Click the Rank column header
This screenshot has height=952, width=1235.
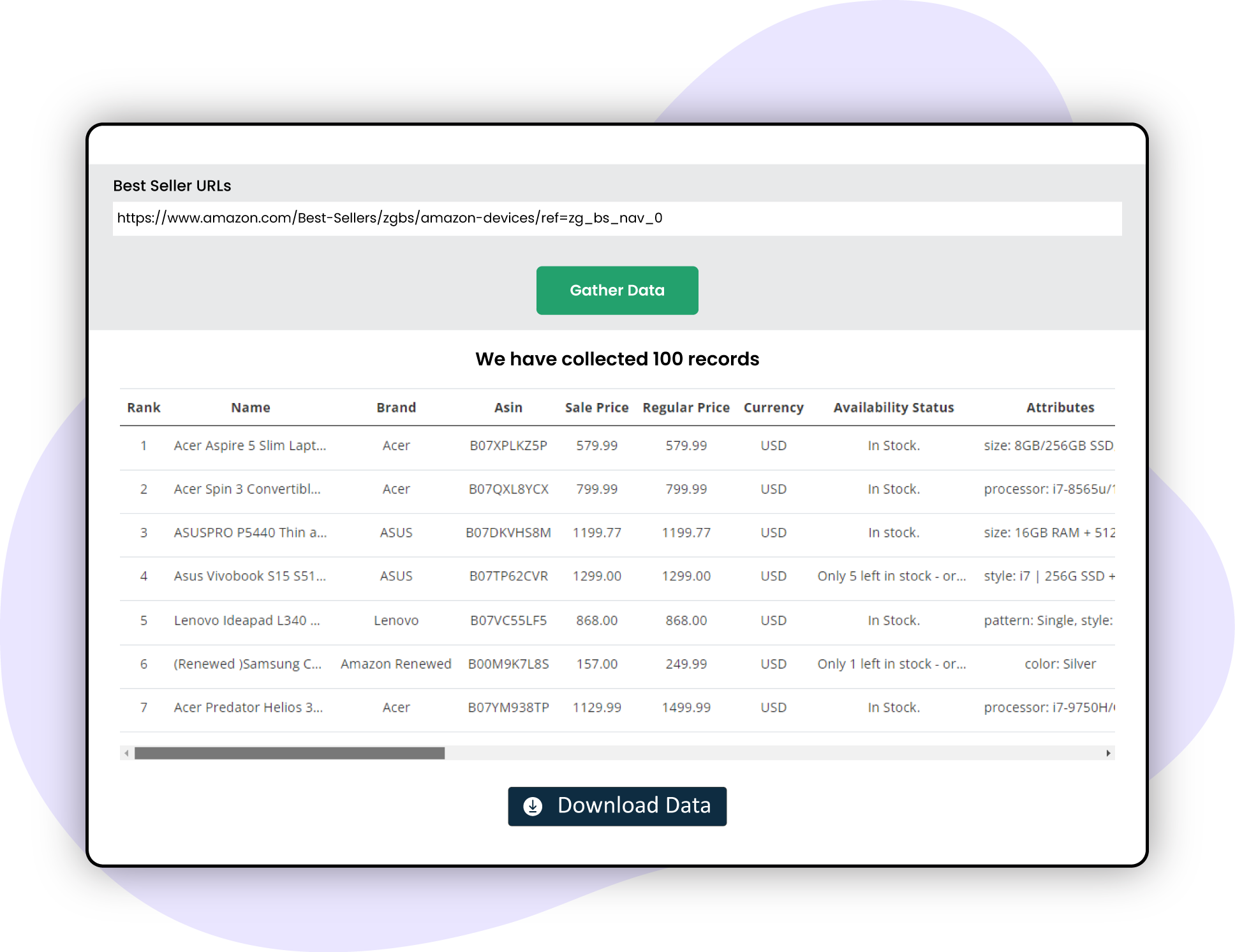click(x=144, y=407)
